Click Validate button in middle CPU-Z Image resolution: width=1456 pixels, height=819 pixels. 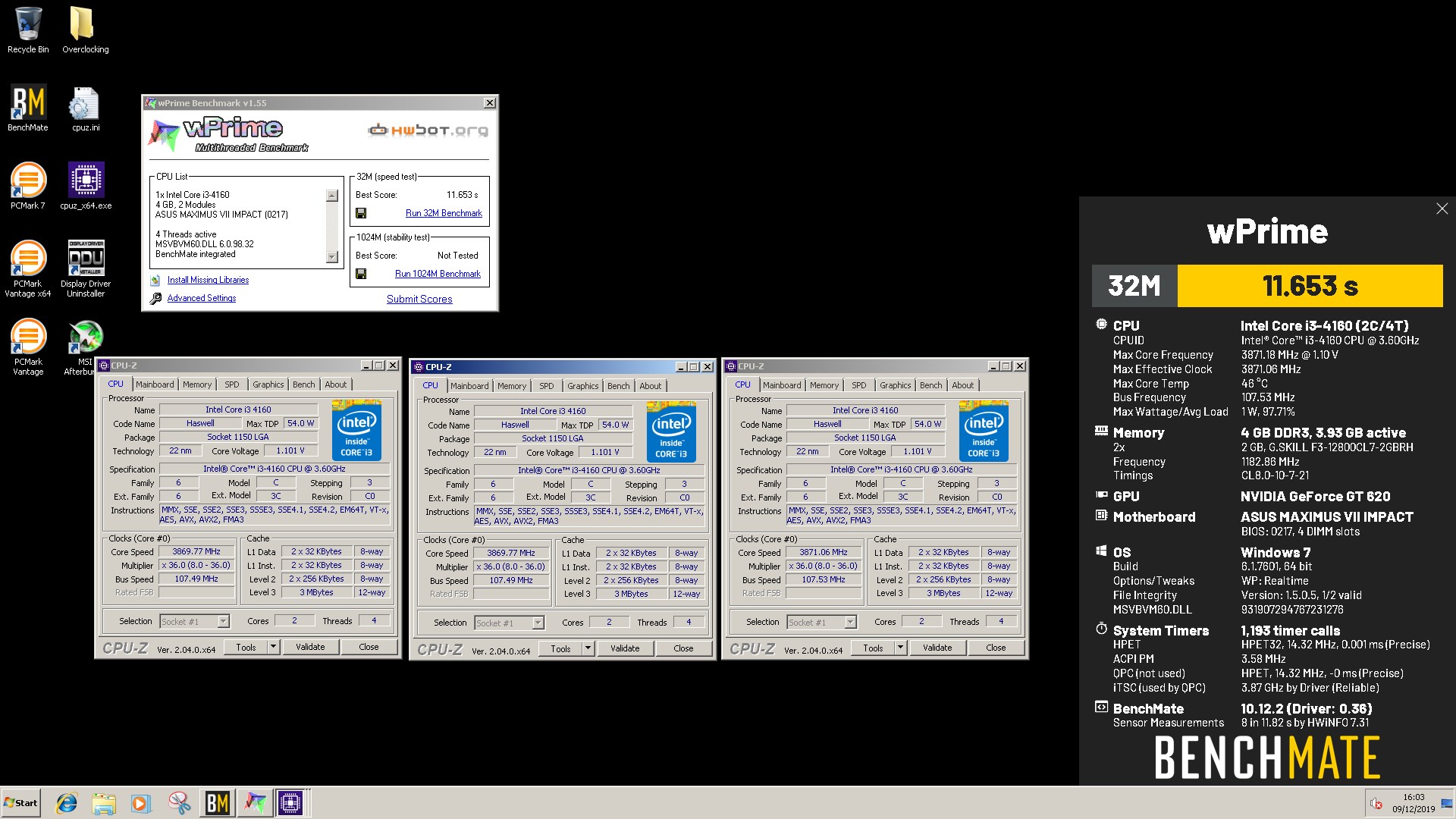625,648
